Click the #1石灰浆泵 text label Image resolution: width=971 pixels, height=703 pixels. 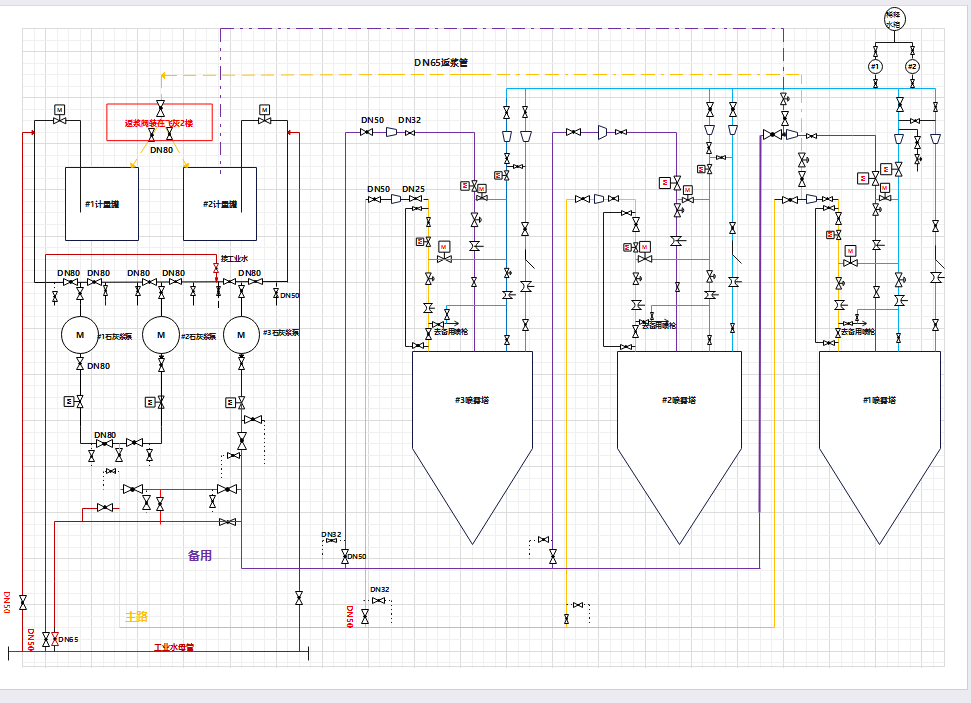(x=115, y=336)
